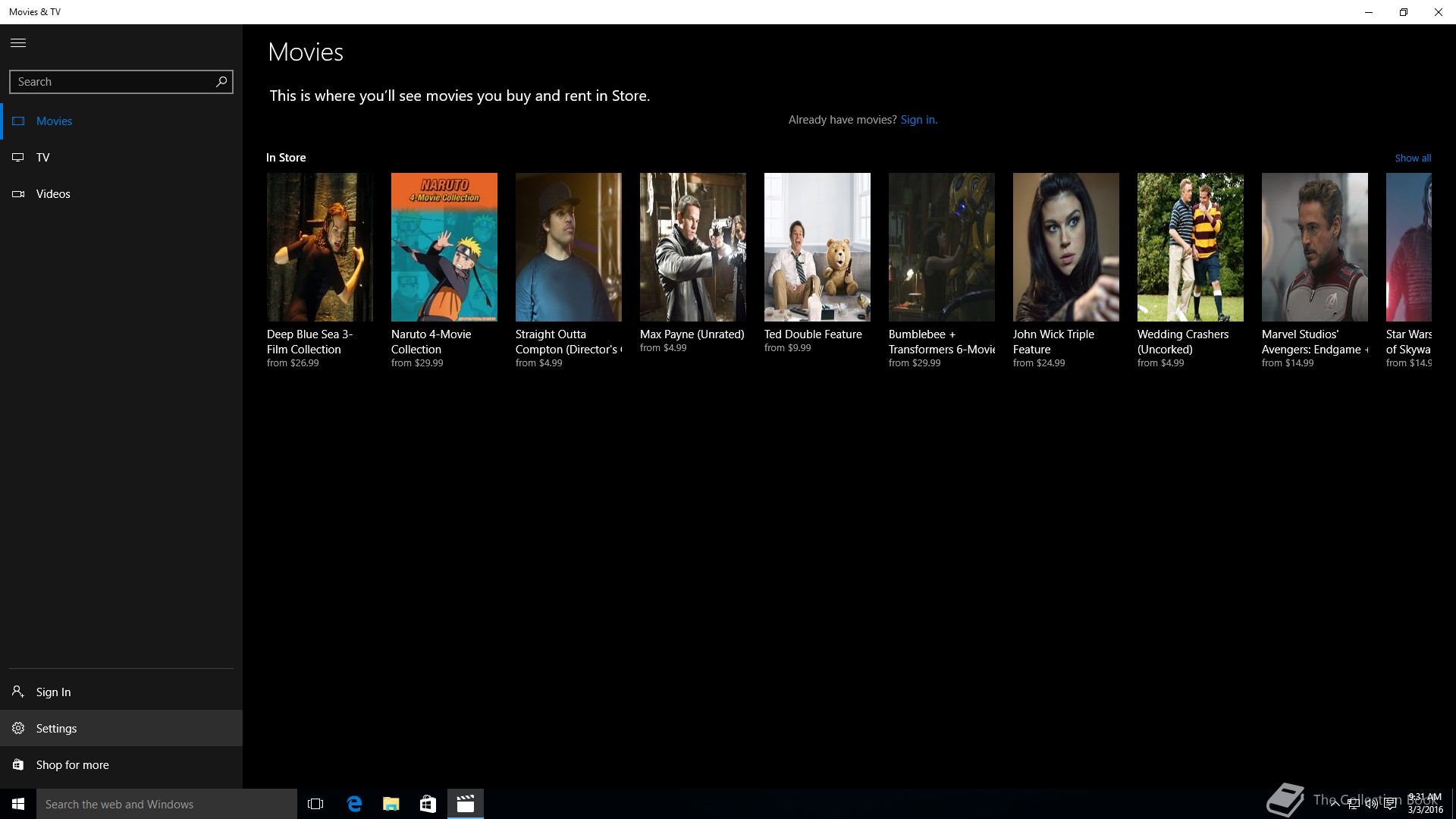The height and width of the screenshot is (819, 1456).
Task: Click the Ted Double Feature title text
Action: click(813, 334)
